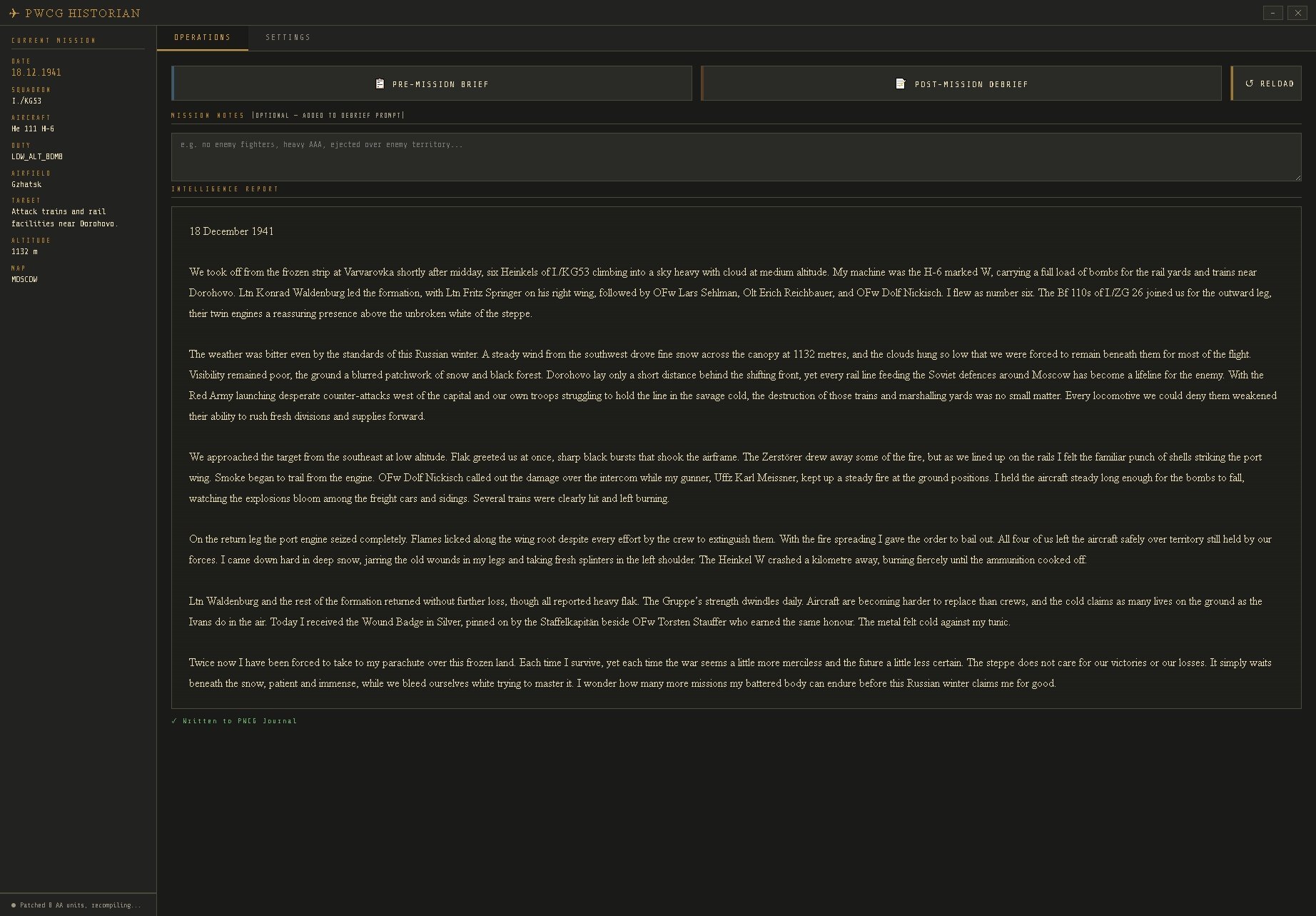Select the Operations tab
Screen dimensions: 1316x916
pyautogui.click(x=202, y=37)
